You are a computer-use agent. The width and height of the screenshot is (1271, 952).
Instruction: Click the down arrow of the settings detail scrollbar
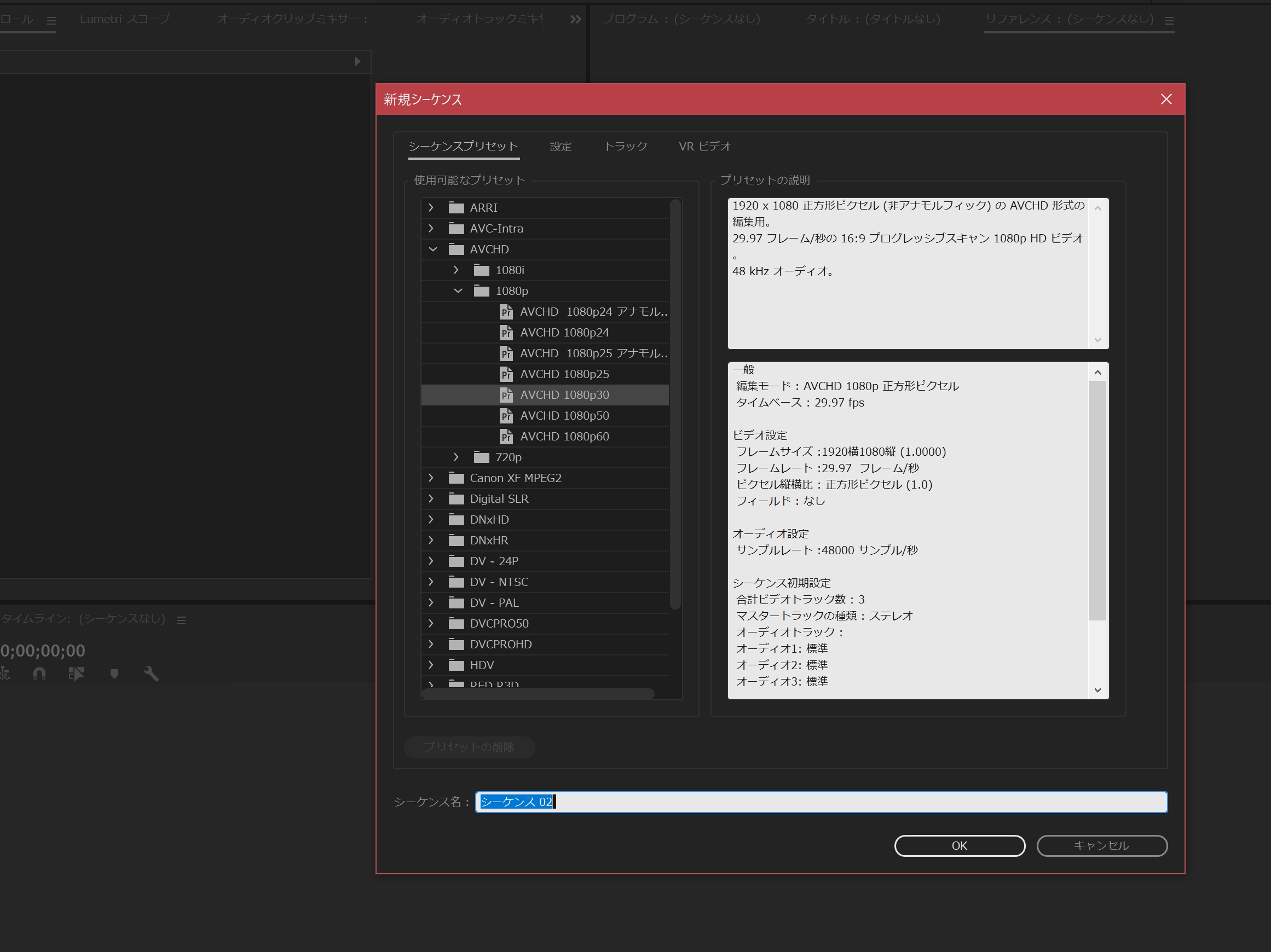pyautogui.click(x=1097, y=690)
